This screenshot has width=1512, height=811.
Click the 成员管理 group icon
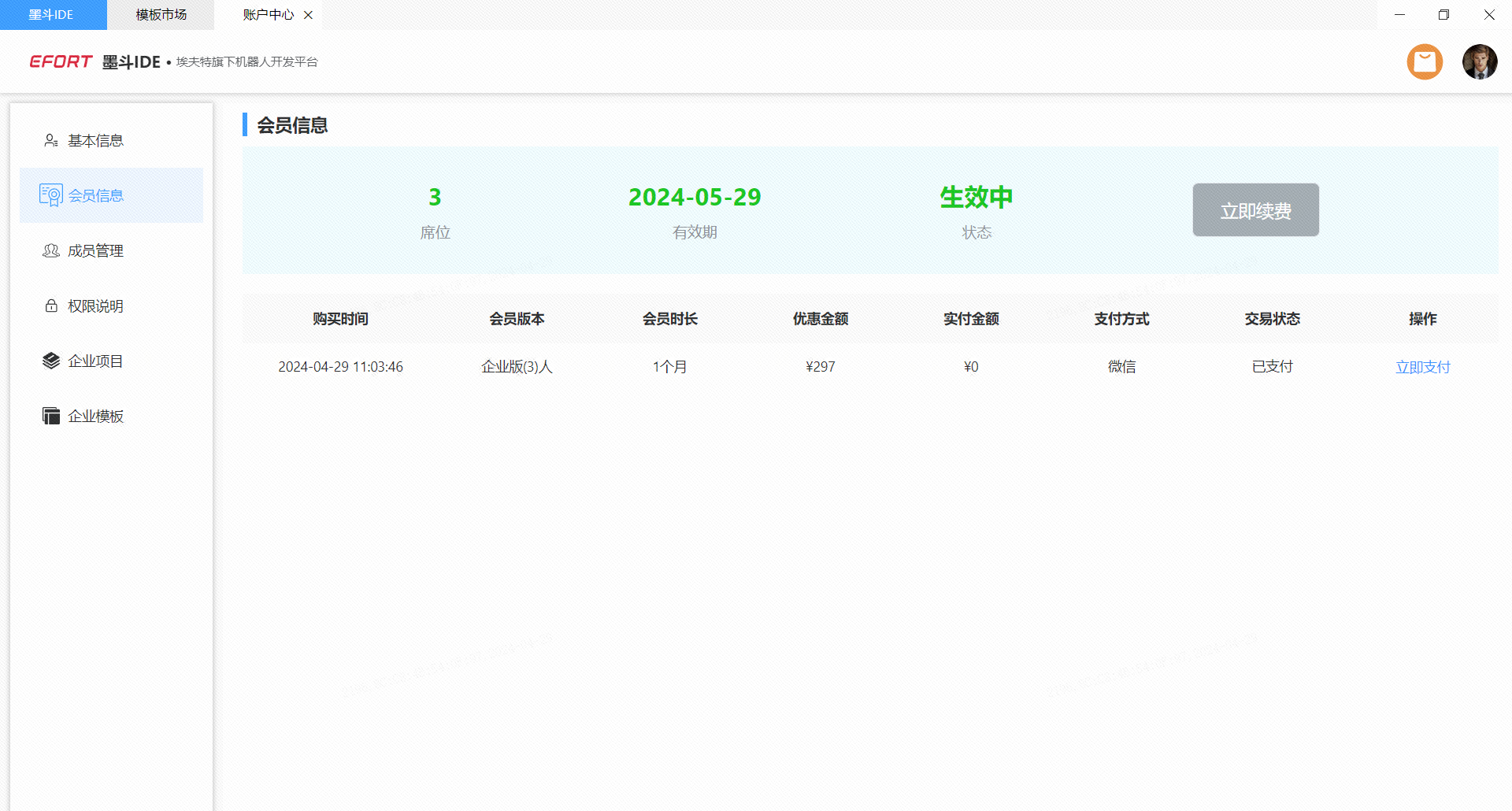[x=51, y=250]
